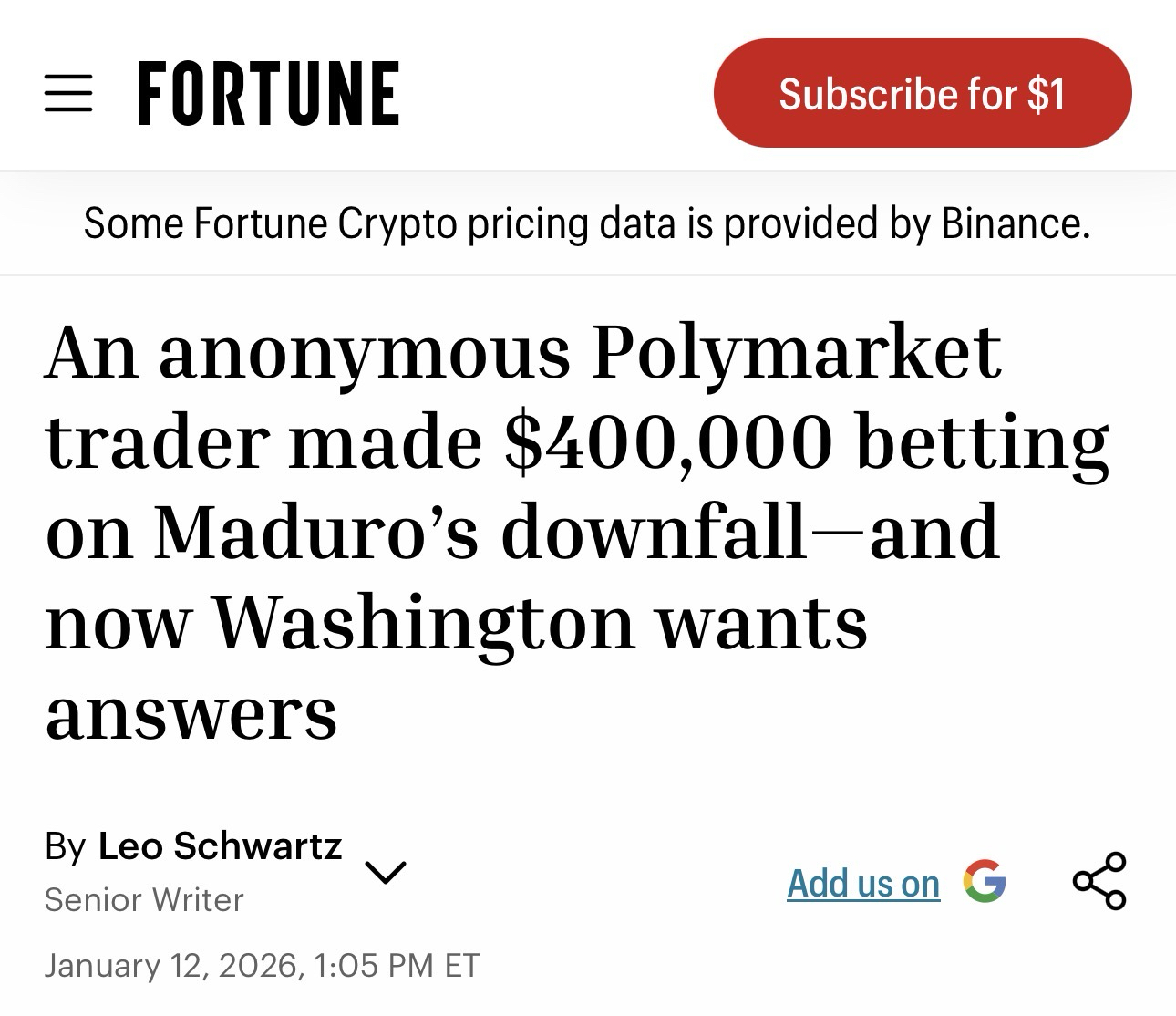Click the word Binance in banner
This screenshot has height=1016, width=1176.
(1015, 223)
